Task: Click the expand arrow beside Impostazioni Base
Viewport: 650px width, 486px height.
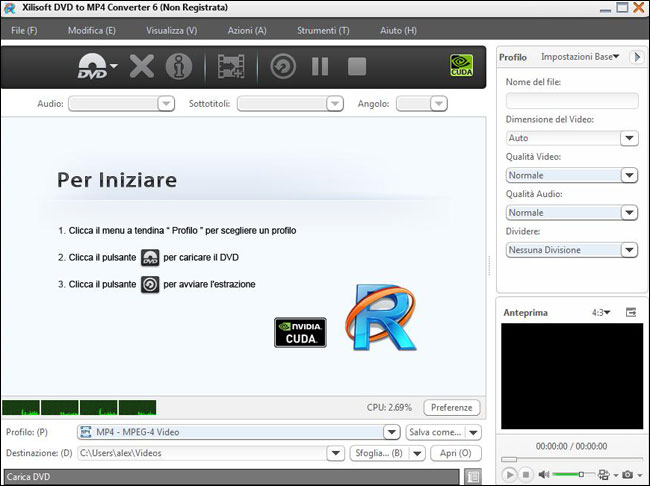Action: pos(637,57)
